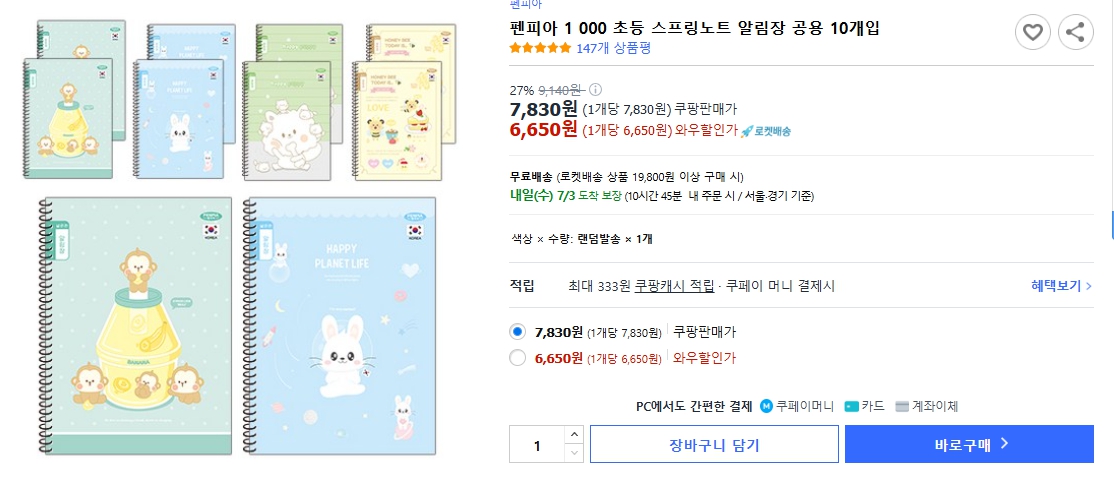The width and height of the screenshot is (1114, 480).
Task: Open the 147개 상품평 reviews link
Action: tap(613, 47)
